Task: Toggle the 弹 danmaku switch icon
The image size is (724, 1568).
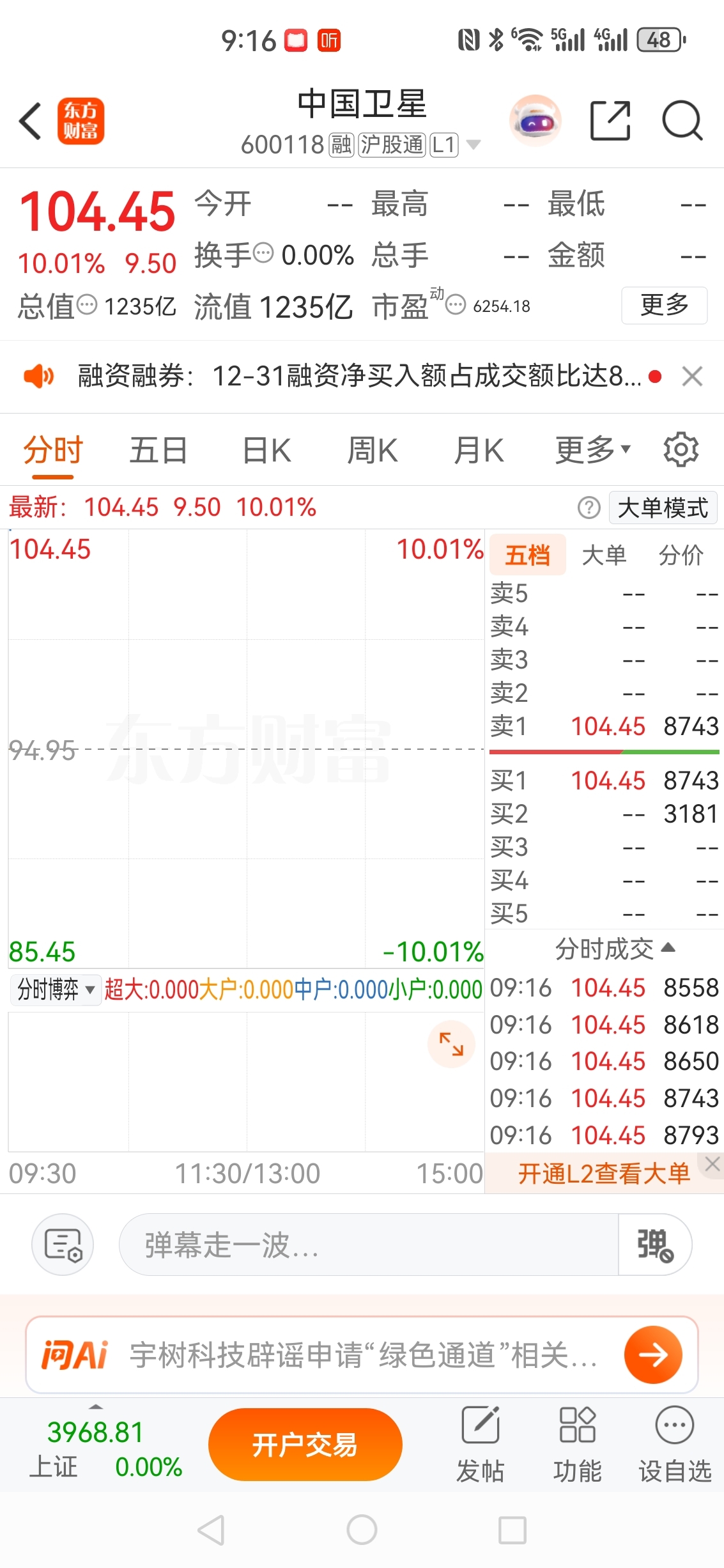Action: click(x=656, y=1245)
